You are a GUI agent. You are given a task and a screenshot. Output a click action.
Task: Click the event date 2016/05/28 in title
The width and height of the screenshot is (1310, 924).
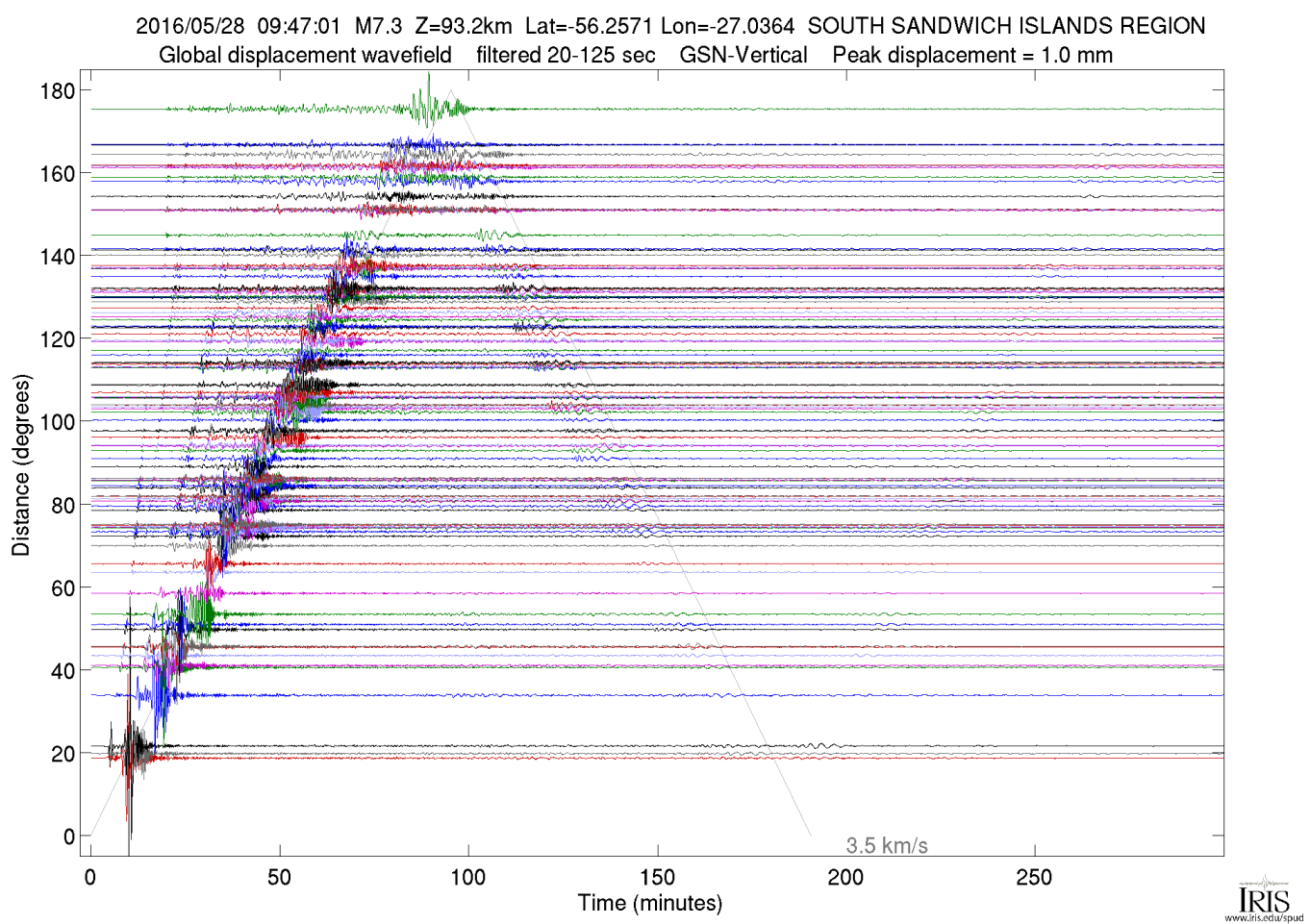(x=190, y=26)
